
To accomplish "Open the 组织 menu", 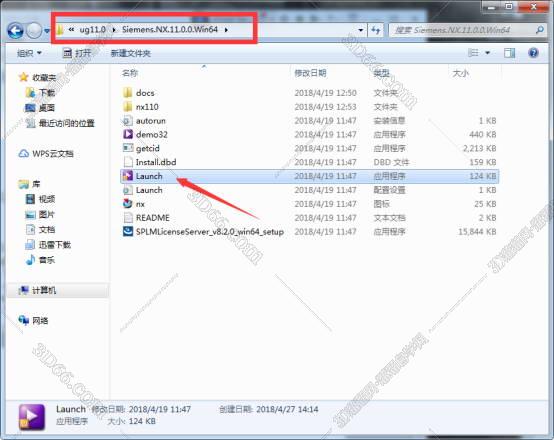I will coord(29,53).
